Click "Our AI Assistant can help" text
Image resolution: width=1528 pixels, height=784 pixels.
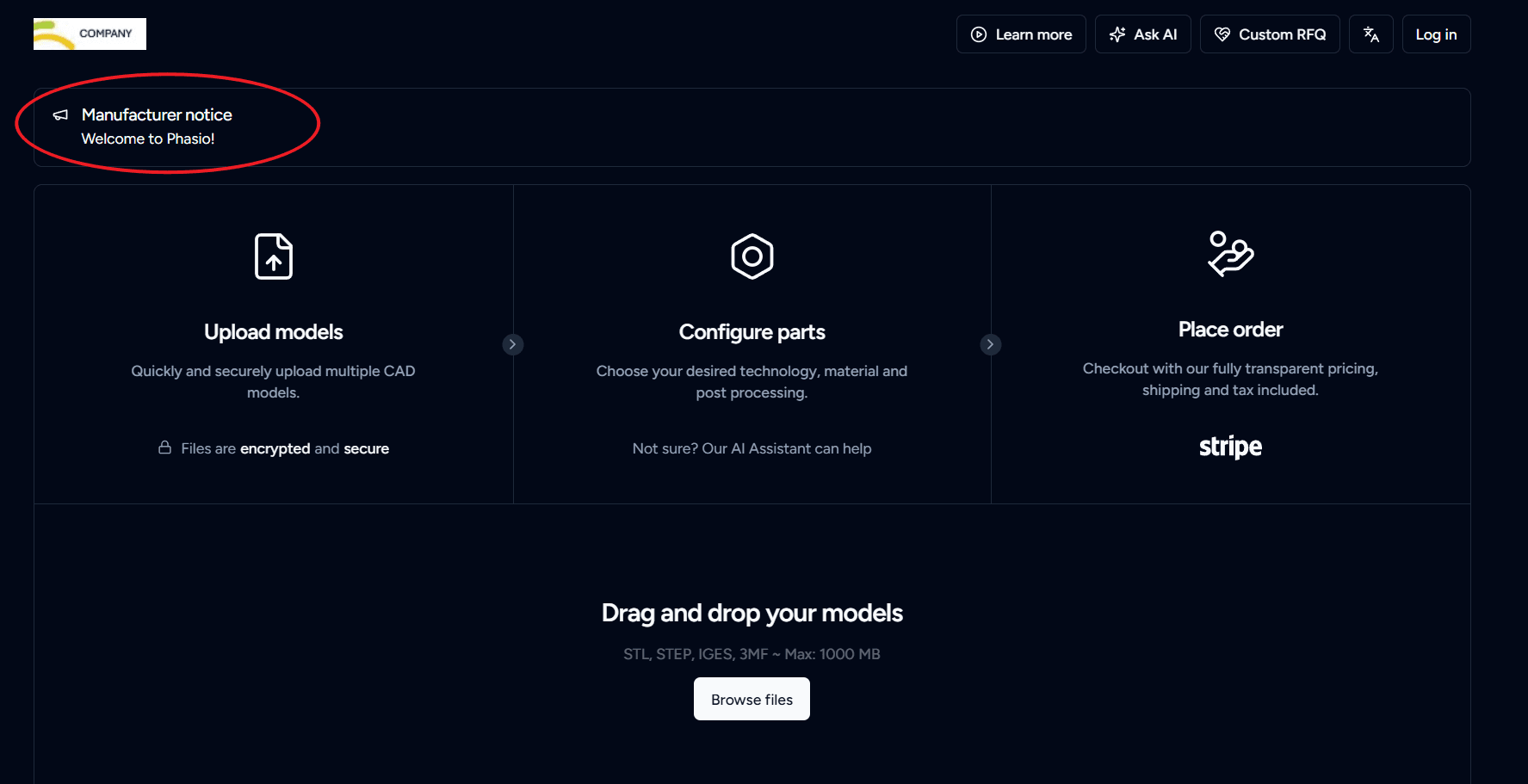click(786, 448)
